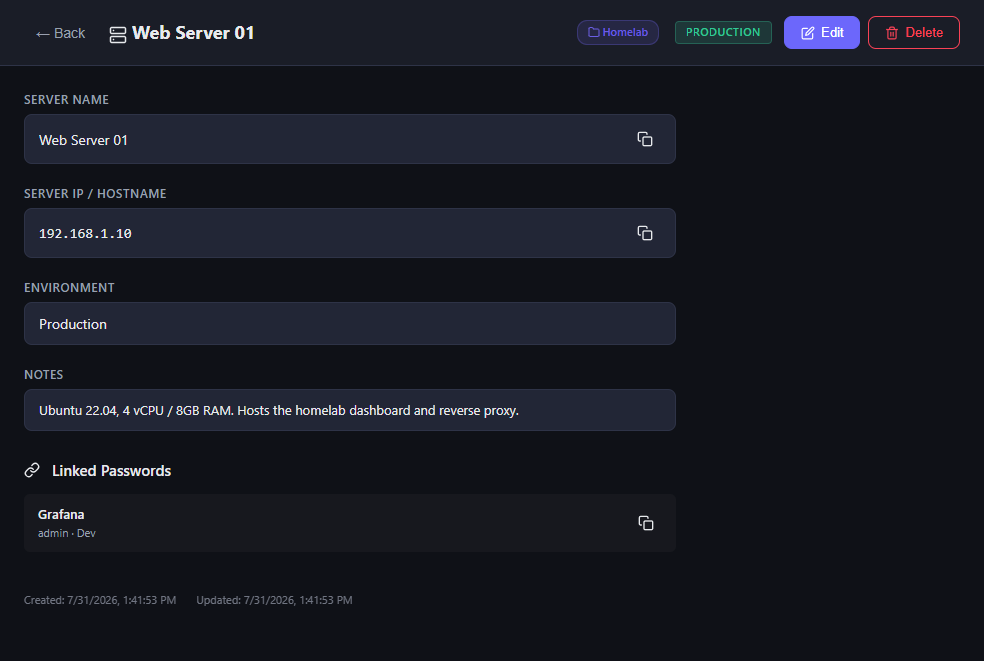Click the 192.168.1.10 hostname field
This screenshot has width=984, height=661.
(350, 233)
